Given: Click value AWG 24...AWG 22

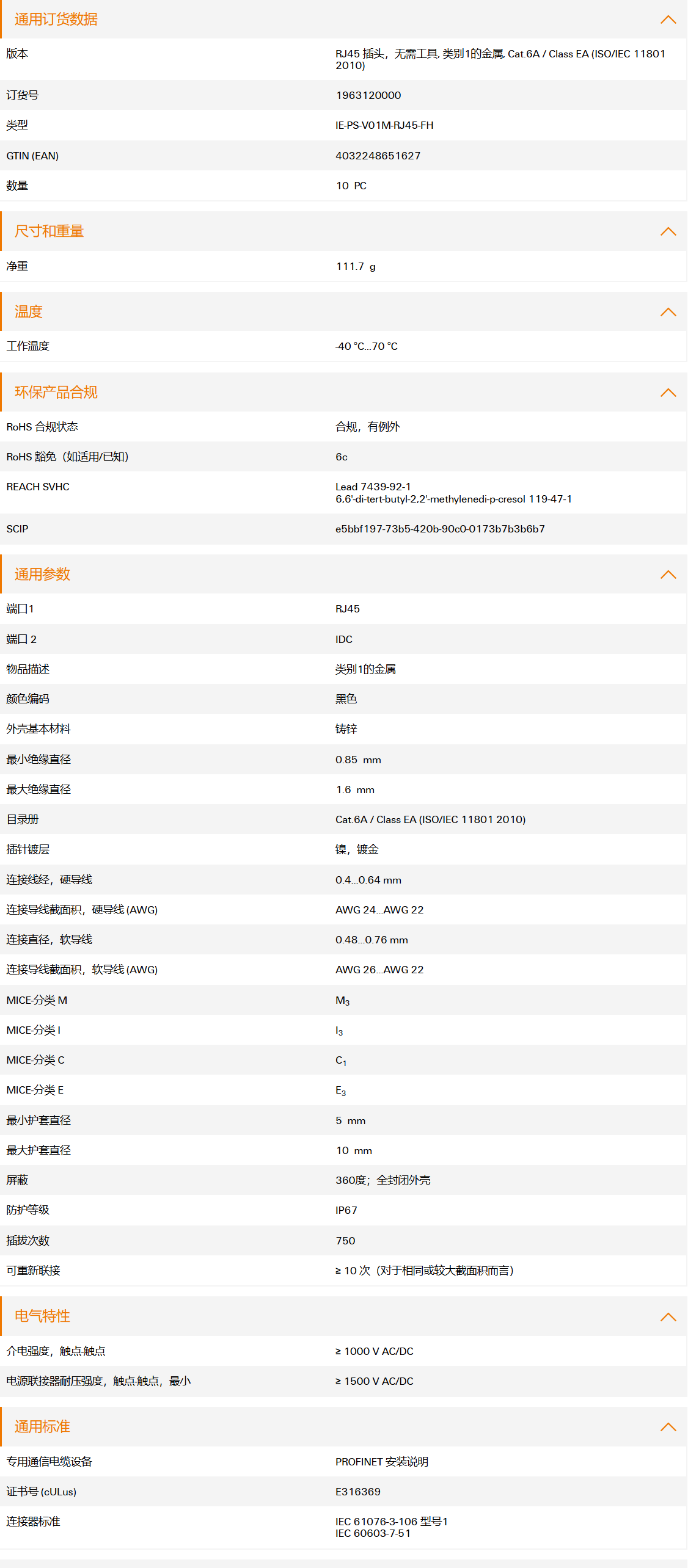Looking at the screenshot, I should point(379,910).
